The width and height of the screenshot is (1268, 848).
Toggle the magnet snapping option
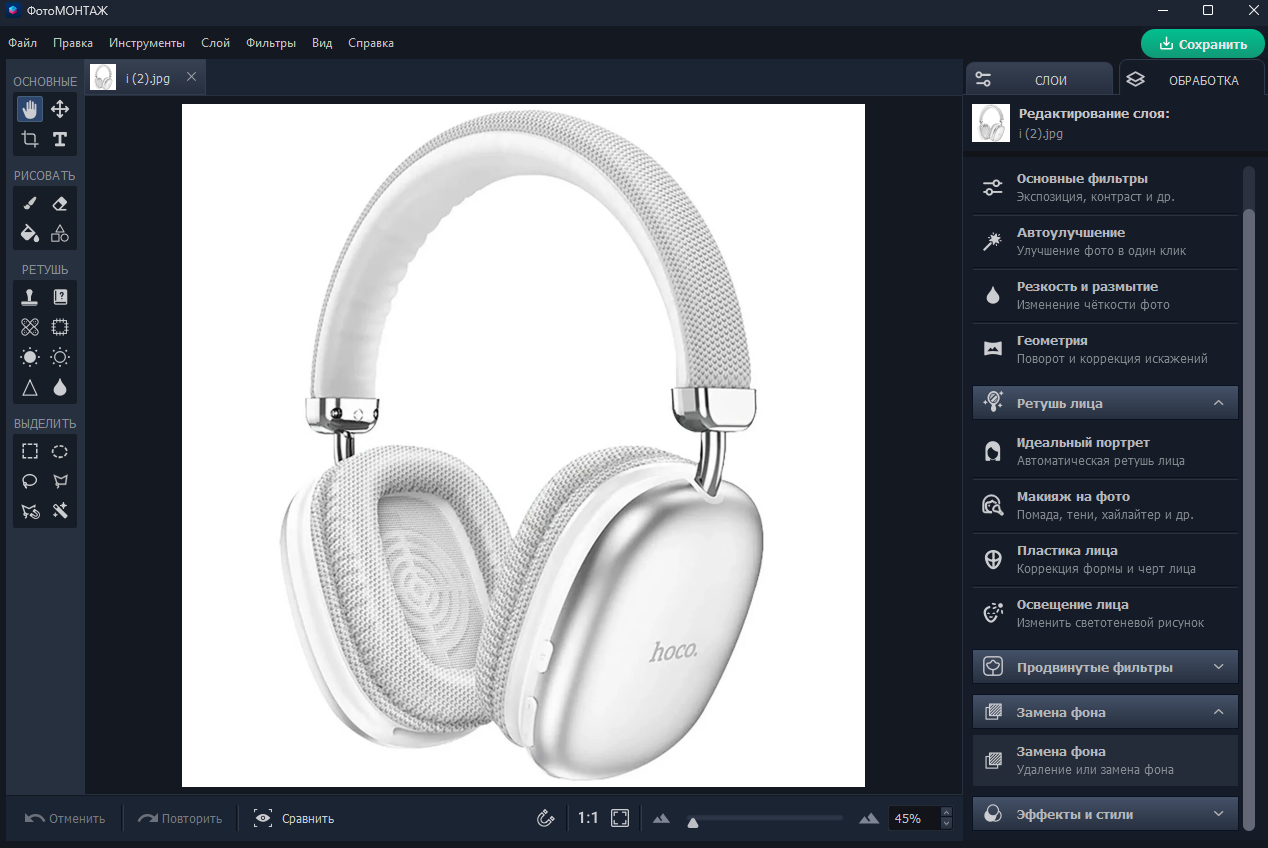point(545,818)
